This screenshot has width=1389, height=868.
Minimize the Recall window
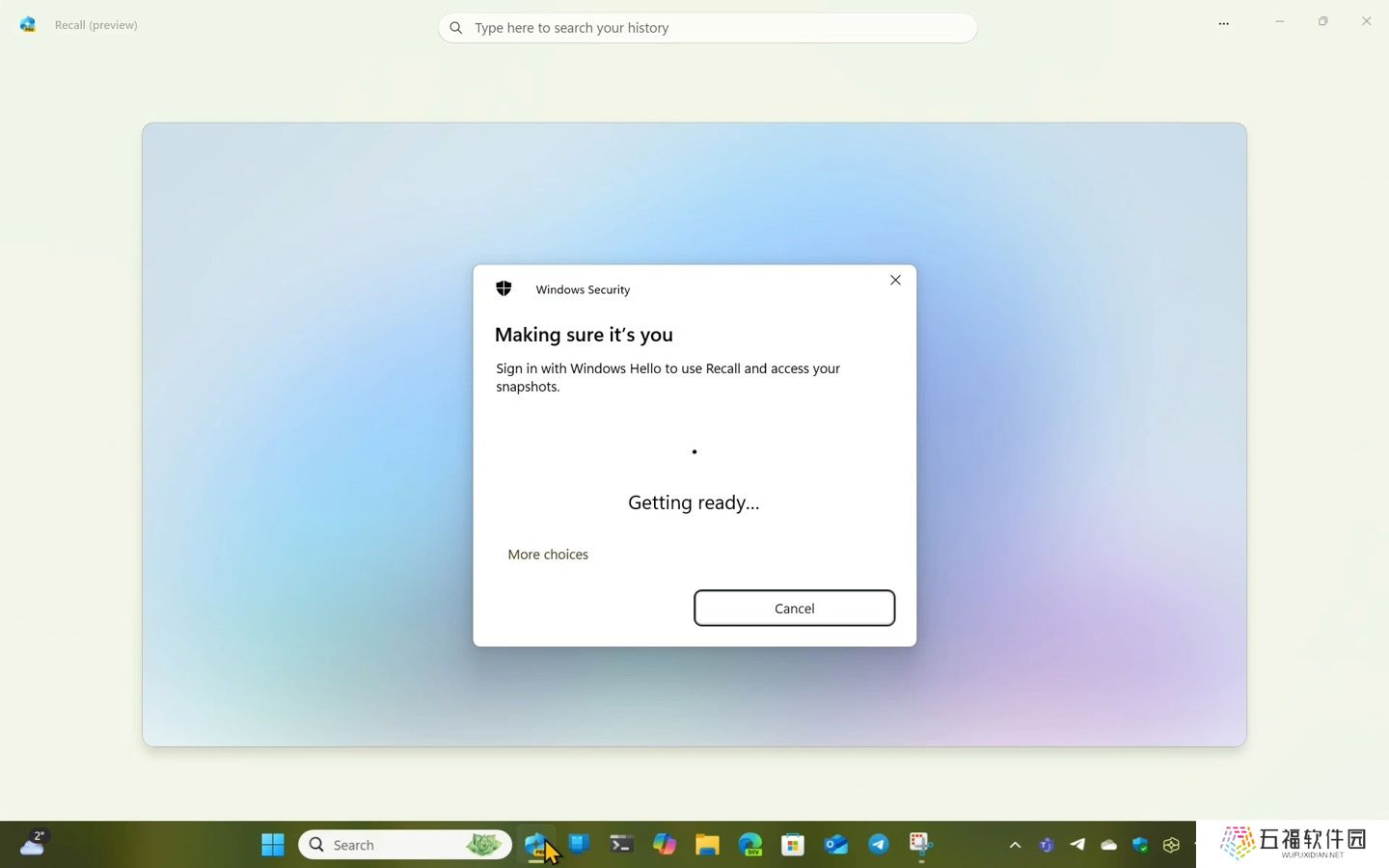[x=1279, y=21]
